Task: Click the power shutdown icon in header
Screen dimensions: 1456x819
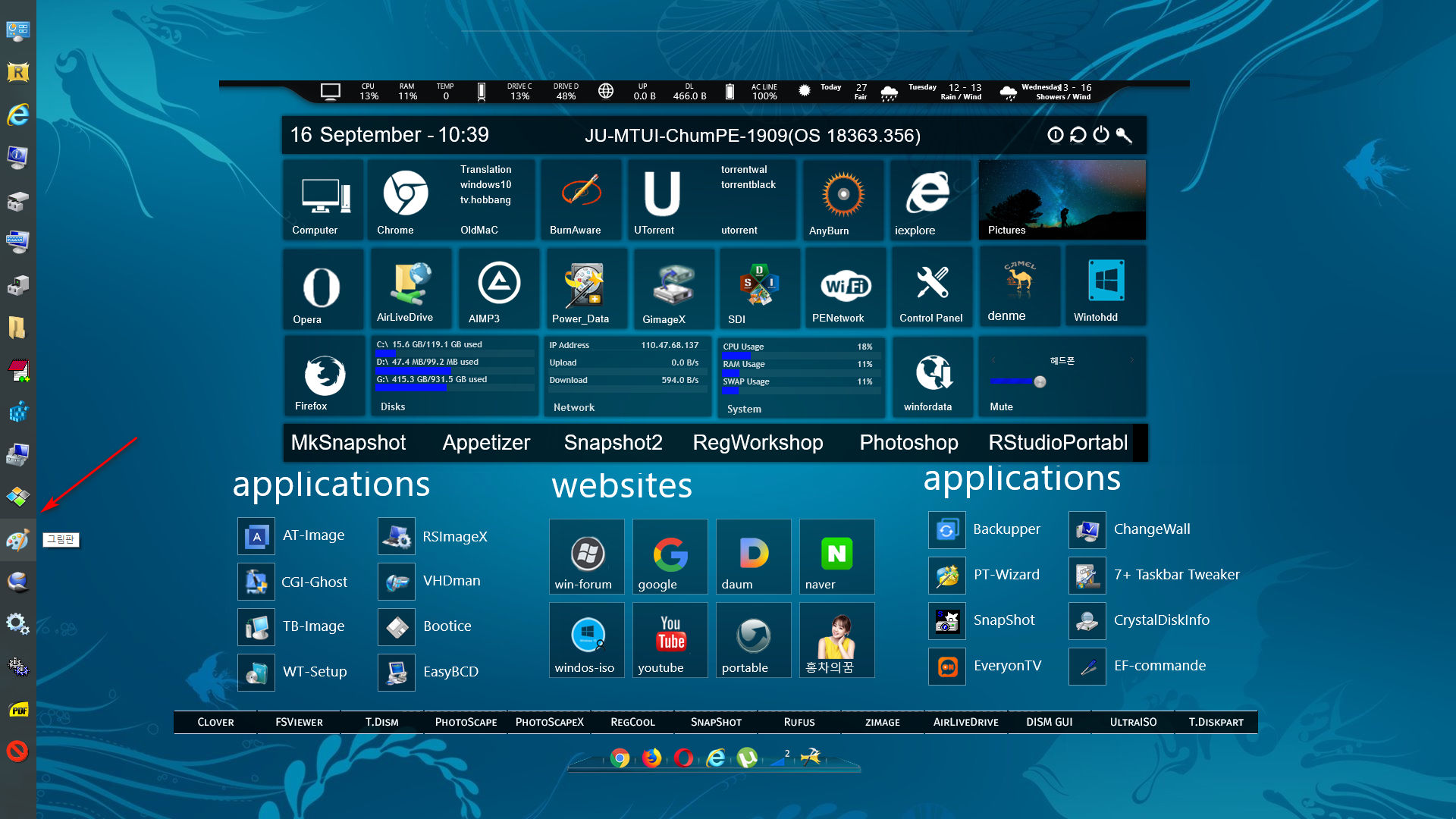Action: pos(1101,135)
